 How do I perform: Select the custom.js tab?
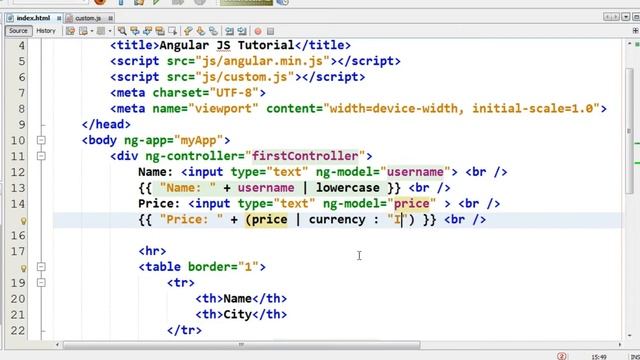(x=88, y=18)
